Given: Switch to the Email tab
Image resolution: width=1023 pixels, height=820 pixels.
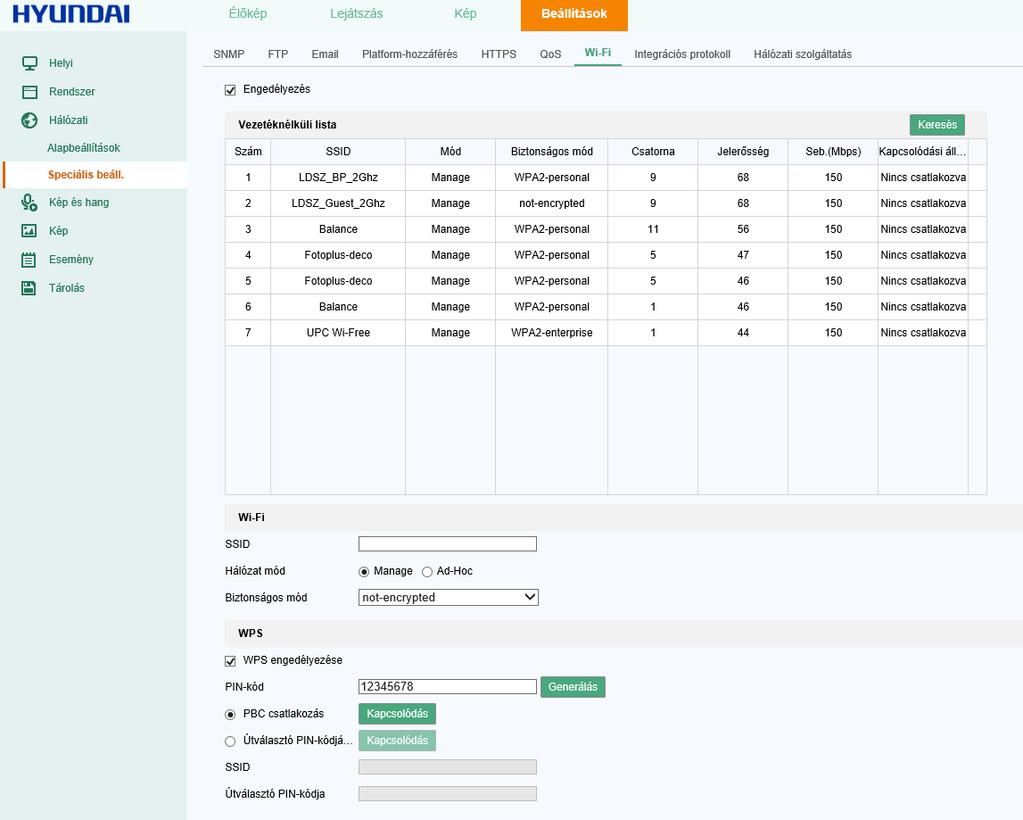Looking at the screenshot, I should click(325, 54).
